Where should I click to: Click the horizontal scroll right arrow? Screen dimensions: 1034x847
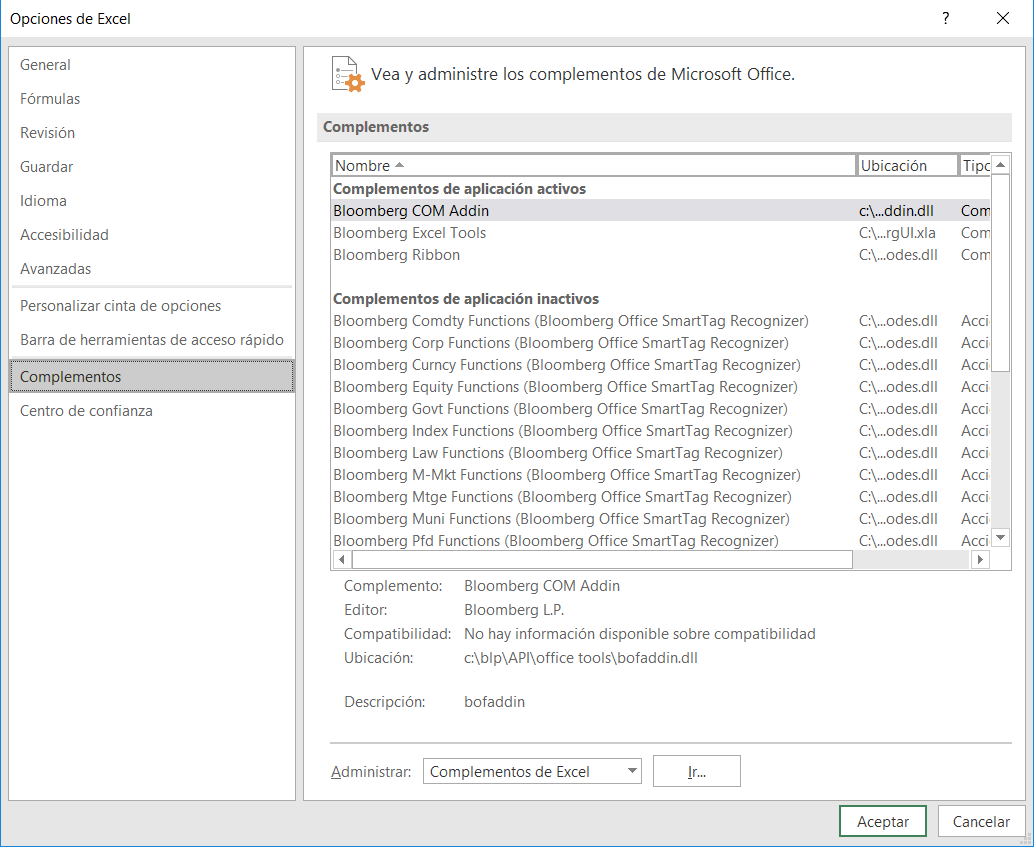click(x=980, y=559)
